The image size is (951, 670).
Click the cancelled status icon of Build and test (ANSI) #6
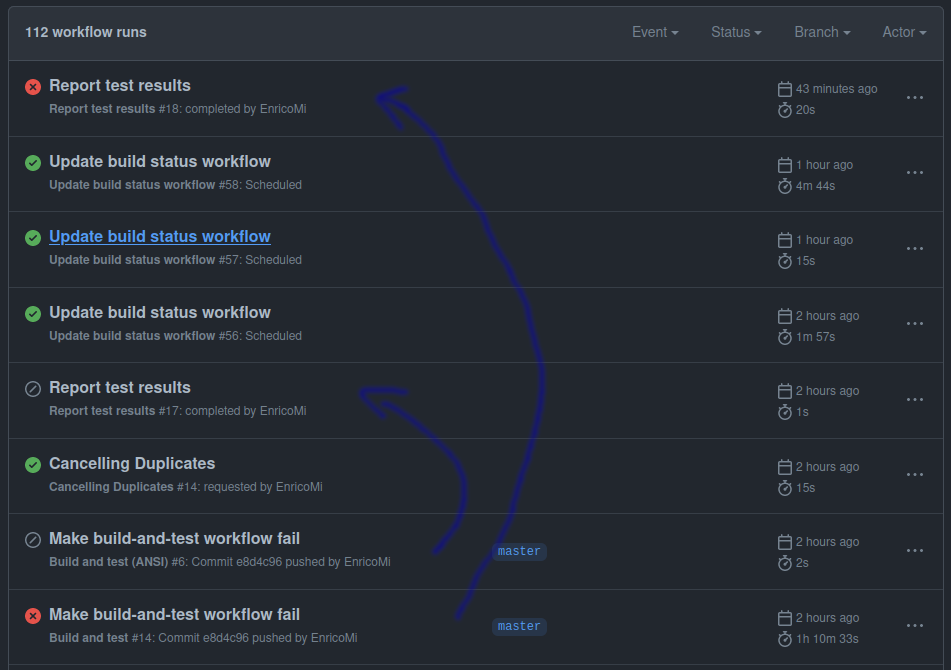(x=33, y=540)
